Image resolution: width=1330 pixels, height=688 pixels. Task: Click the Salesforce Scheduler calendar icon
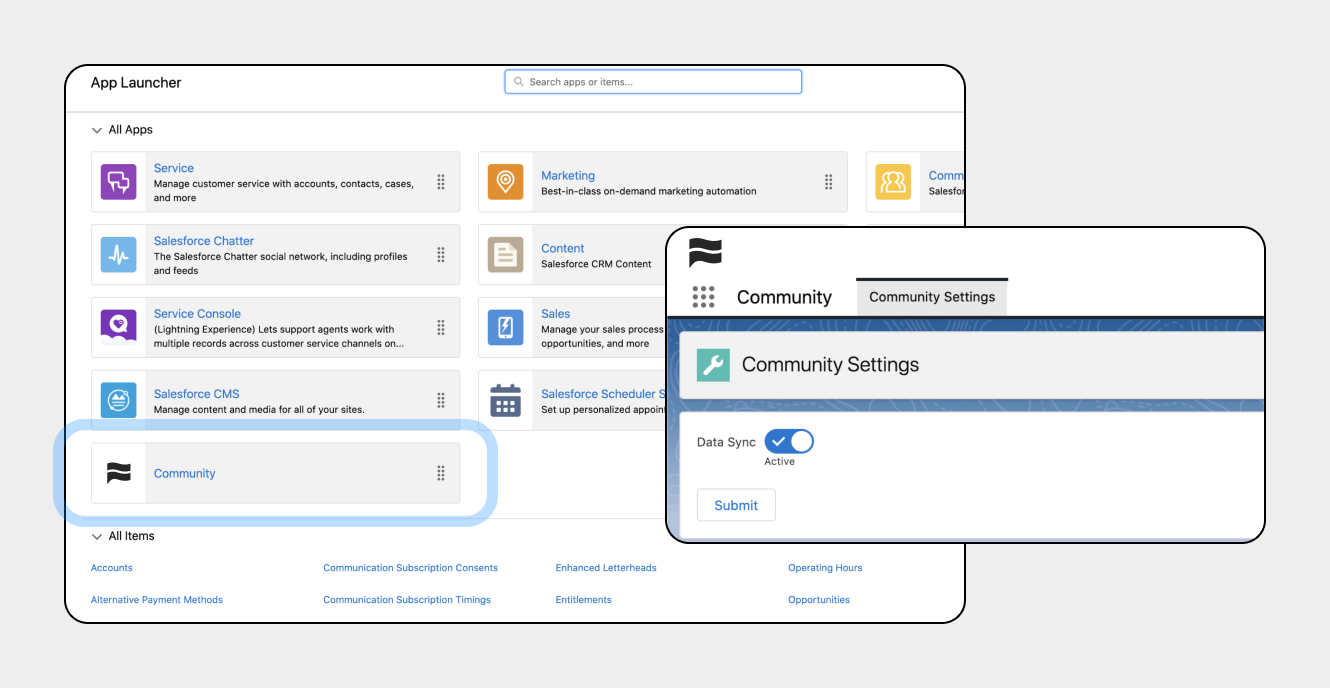pos(505,400)
